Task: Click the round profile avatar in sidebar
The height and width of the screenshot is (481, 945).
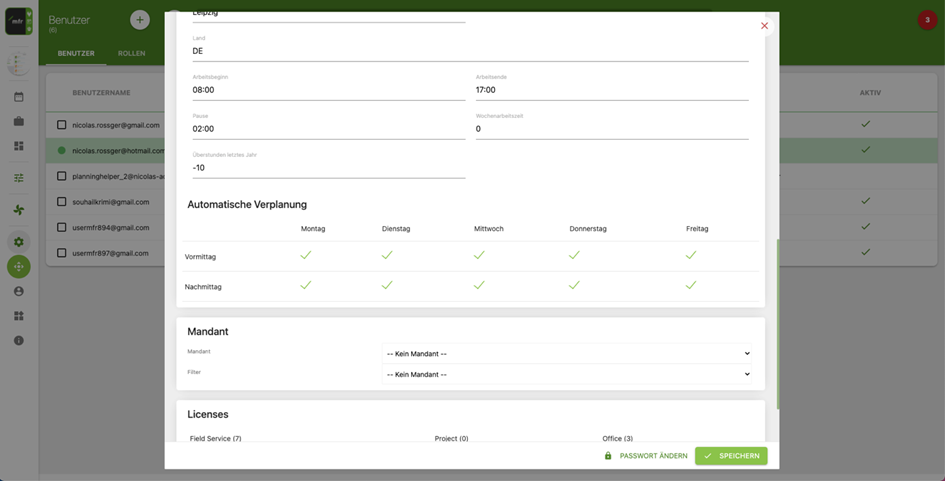Action: (19, 63)
